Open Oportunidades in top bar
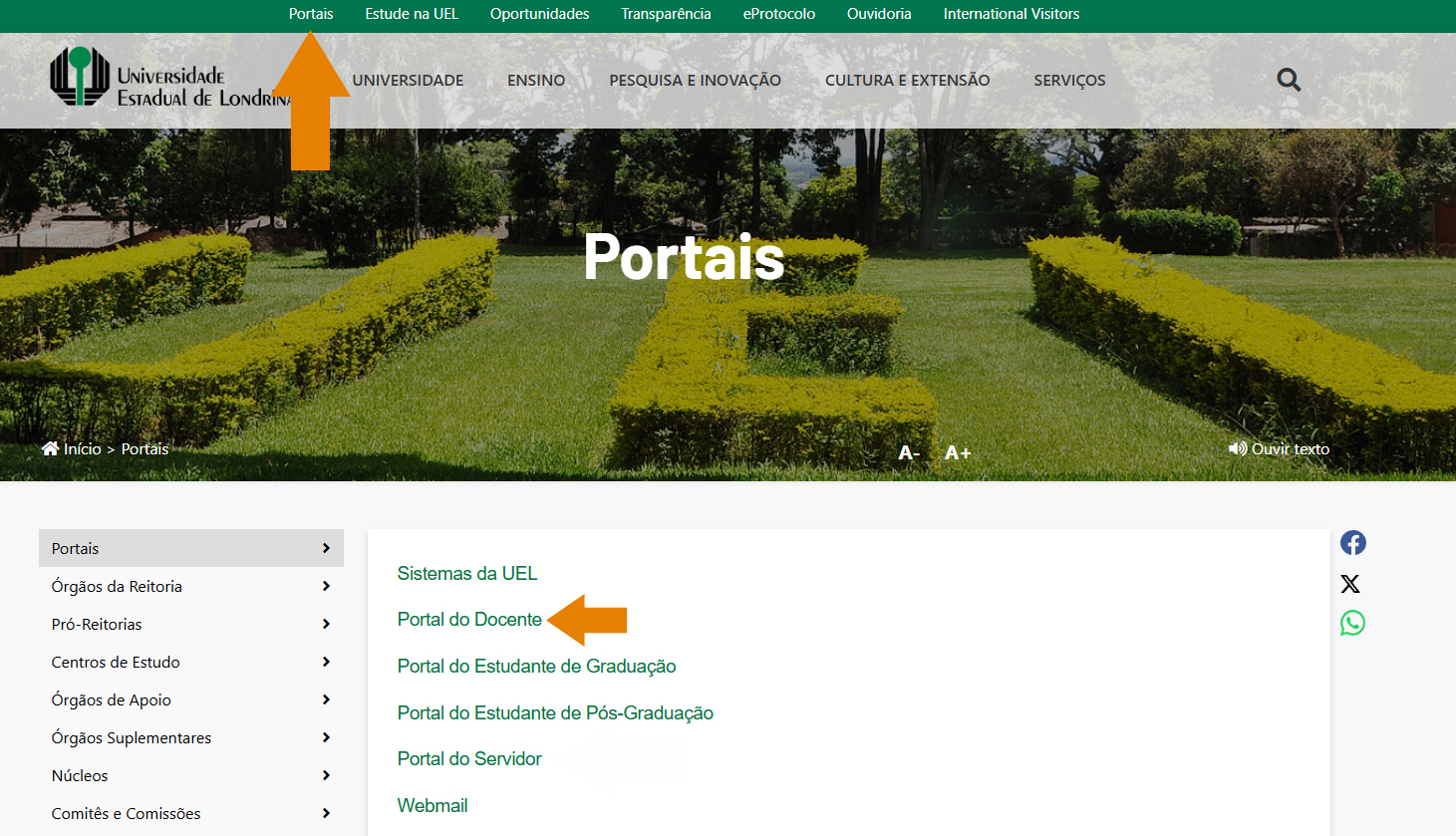Image resolution: width=1456 pixels, height=836 pixels. click(x=539, y=14)
